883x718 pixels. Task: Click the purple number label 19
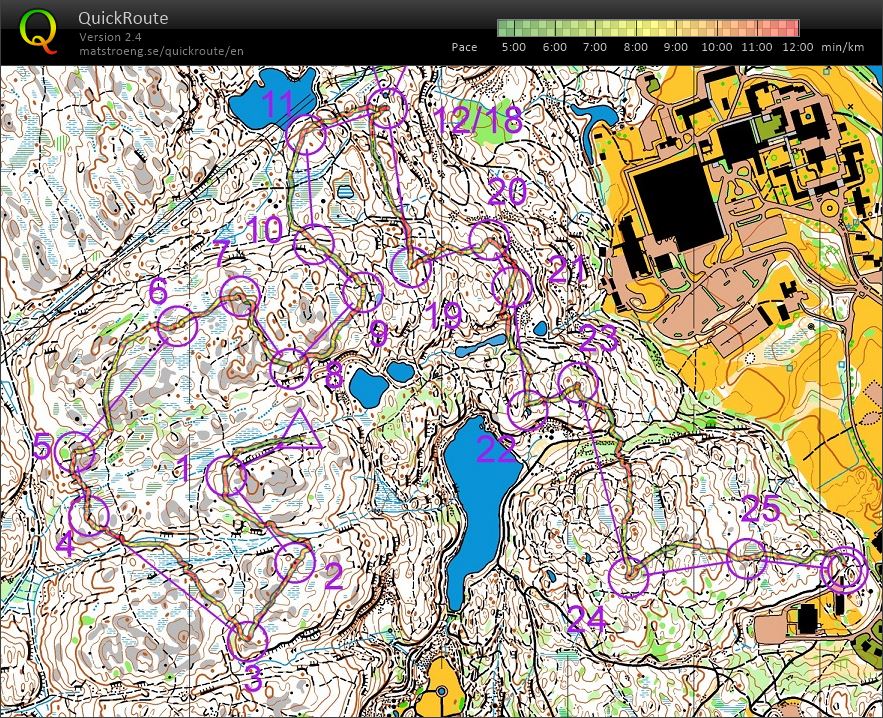tap(444, 316)
